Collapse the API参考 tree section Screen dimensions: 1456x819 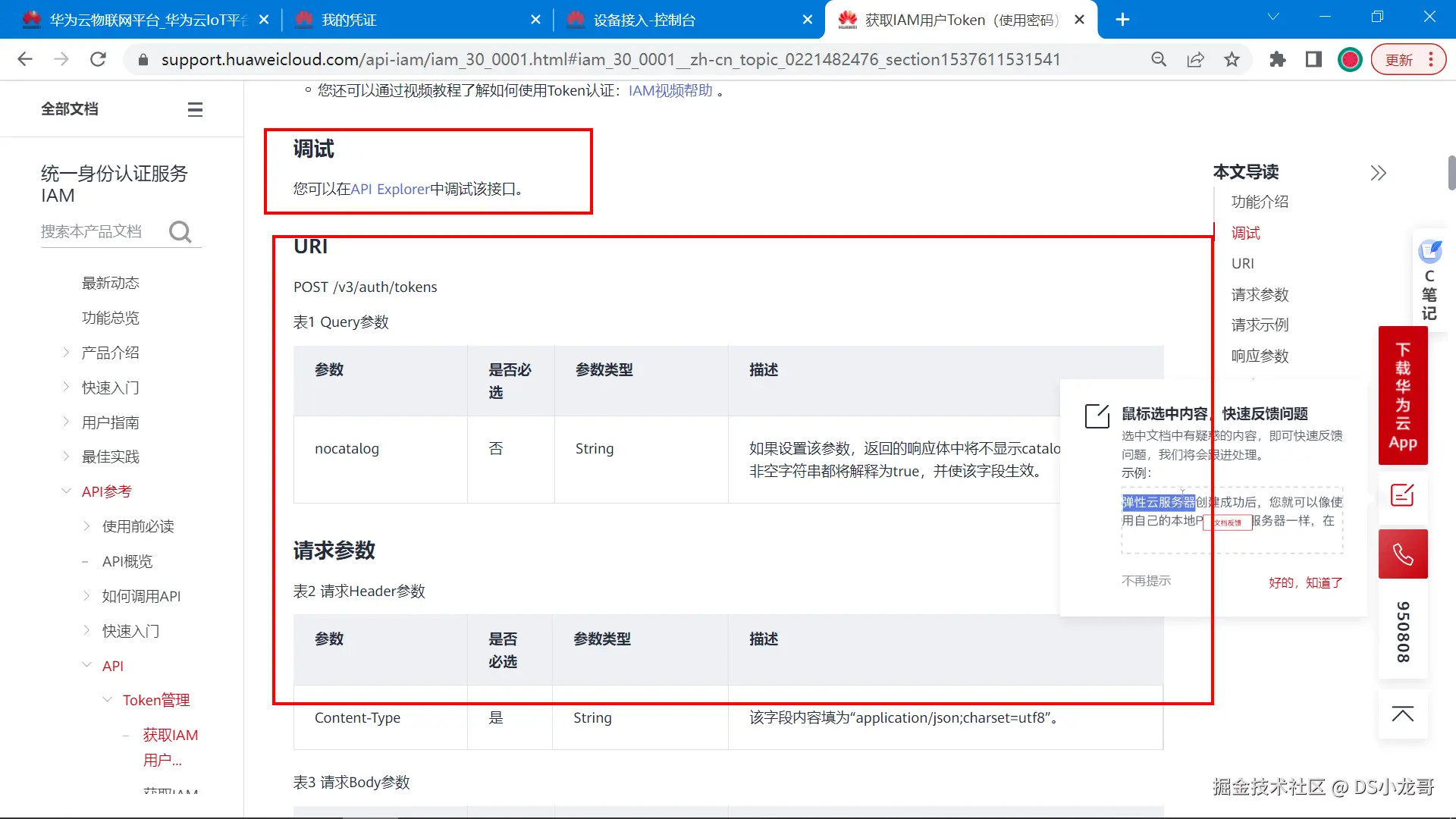coord(67,491)
